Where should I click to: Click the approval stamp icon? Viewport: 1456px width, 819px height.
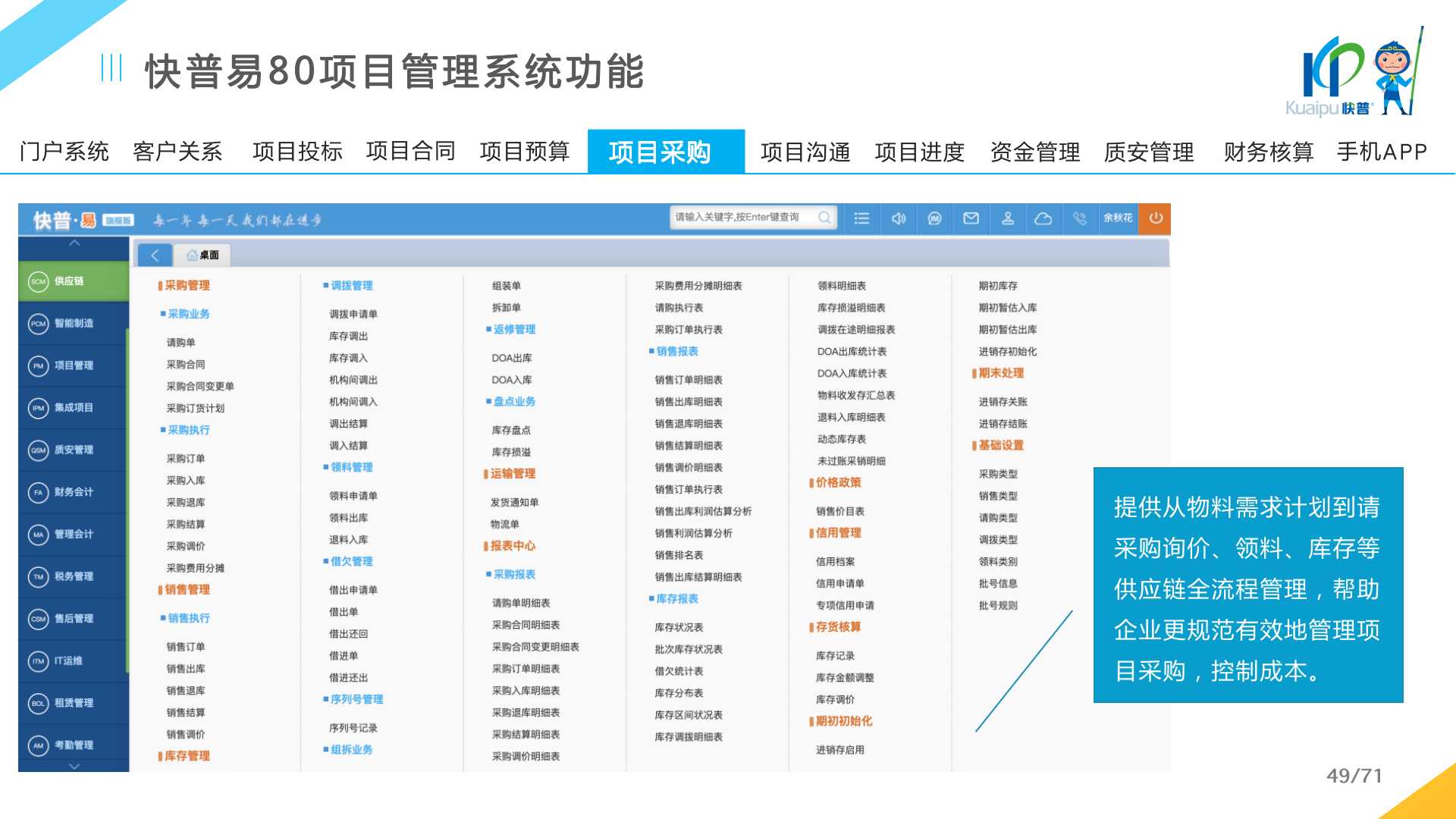click(1008, 218)
